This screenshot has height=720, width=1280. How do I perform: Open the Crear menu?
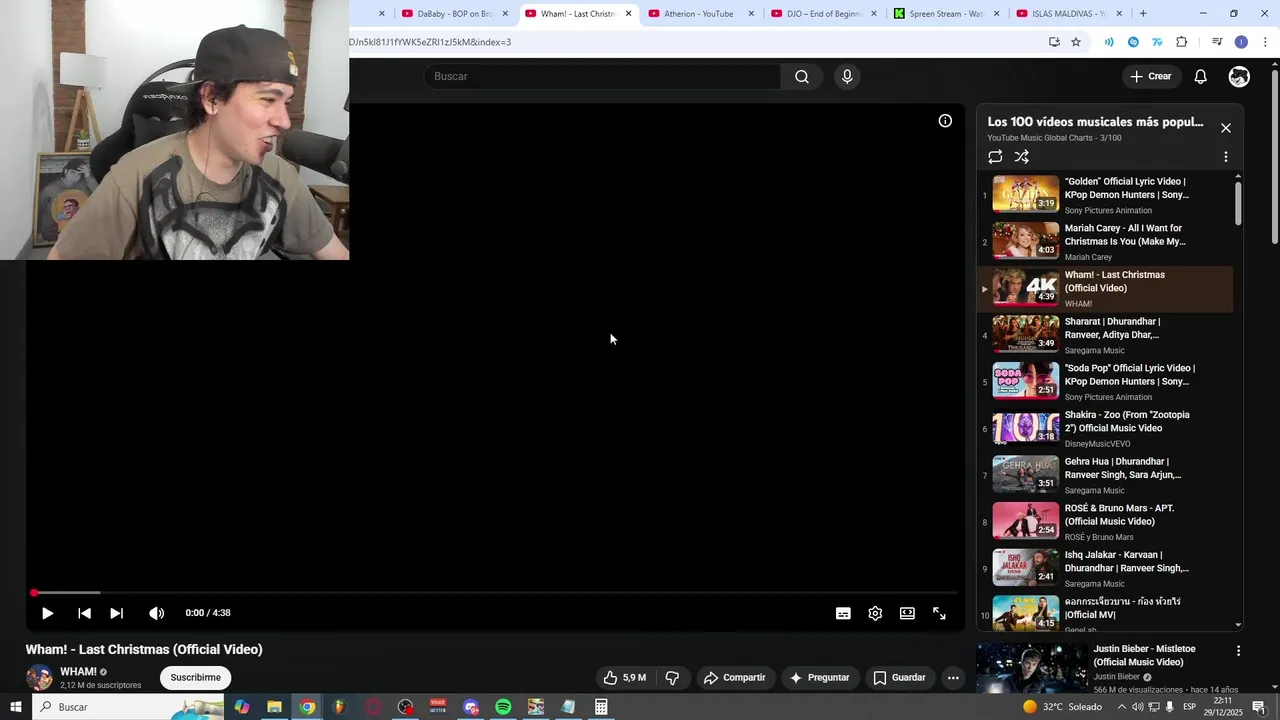[x=1150, y=76]
